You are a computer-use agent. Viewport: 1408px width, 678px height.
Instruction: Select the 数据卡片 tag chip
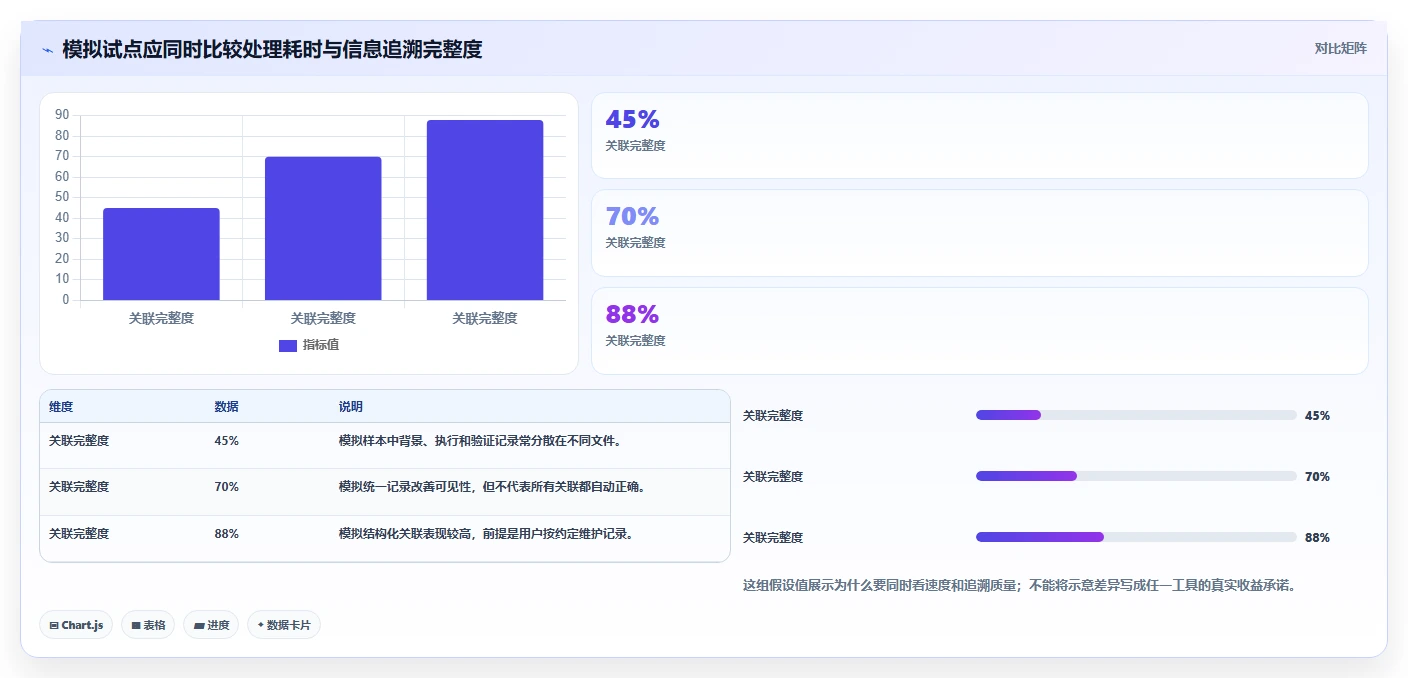[284, 625]
